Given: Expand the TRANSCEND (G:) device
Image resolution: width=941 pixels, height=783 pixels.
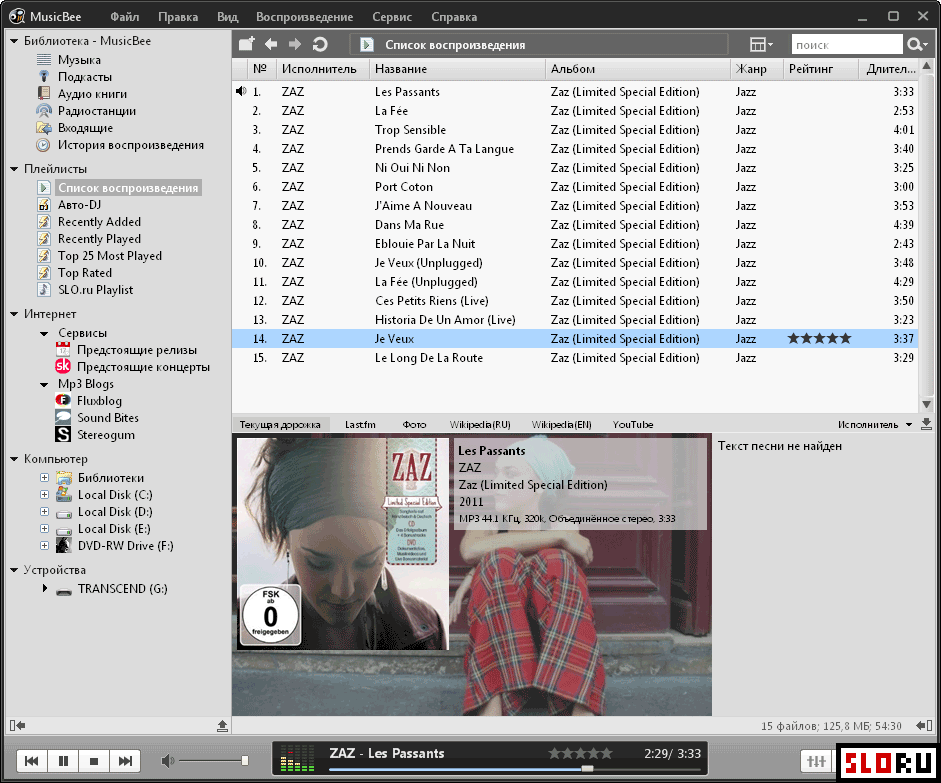Looking at the screenshot, I should click(44, 589).
